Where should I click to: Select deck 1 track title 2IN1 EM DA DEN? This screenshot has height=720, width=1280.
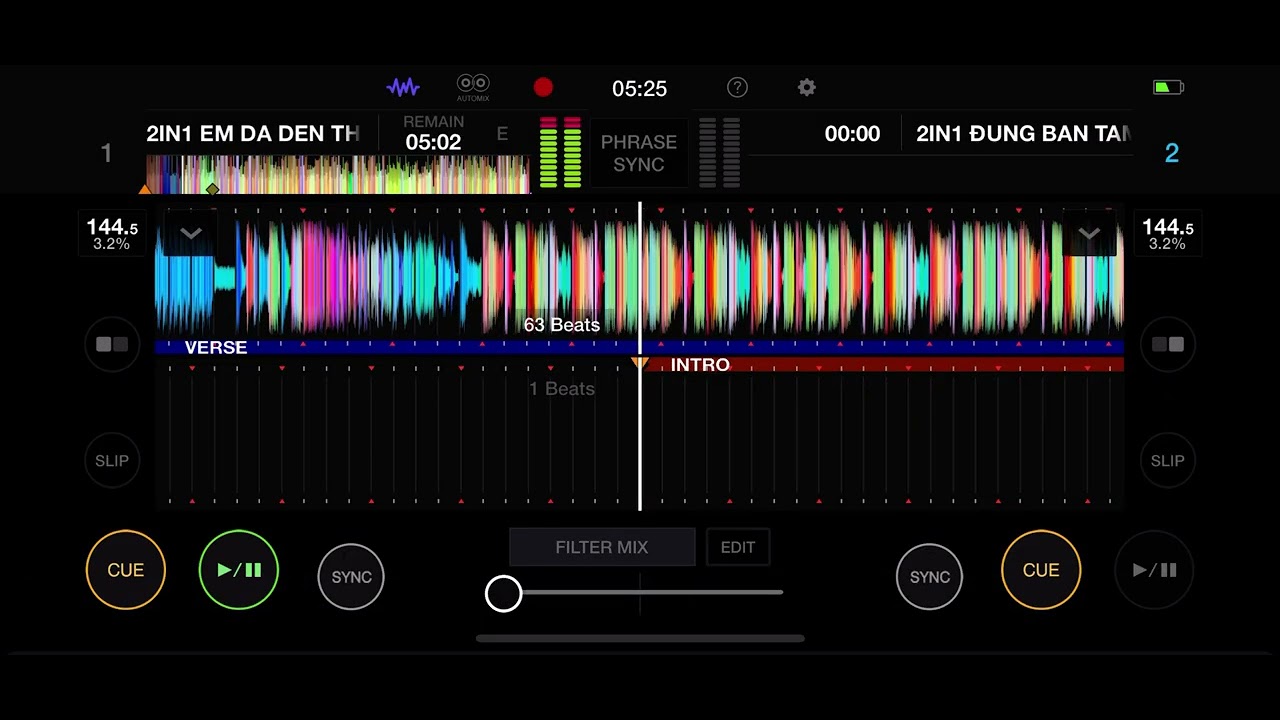click(253, 134)
